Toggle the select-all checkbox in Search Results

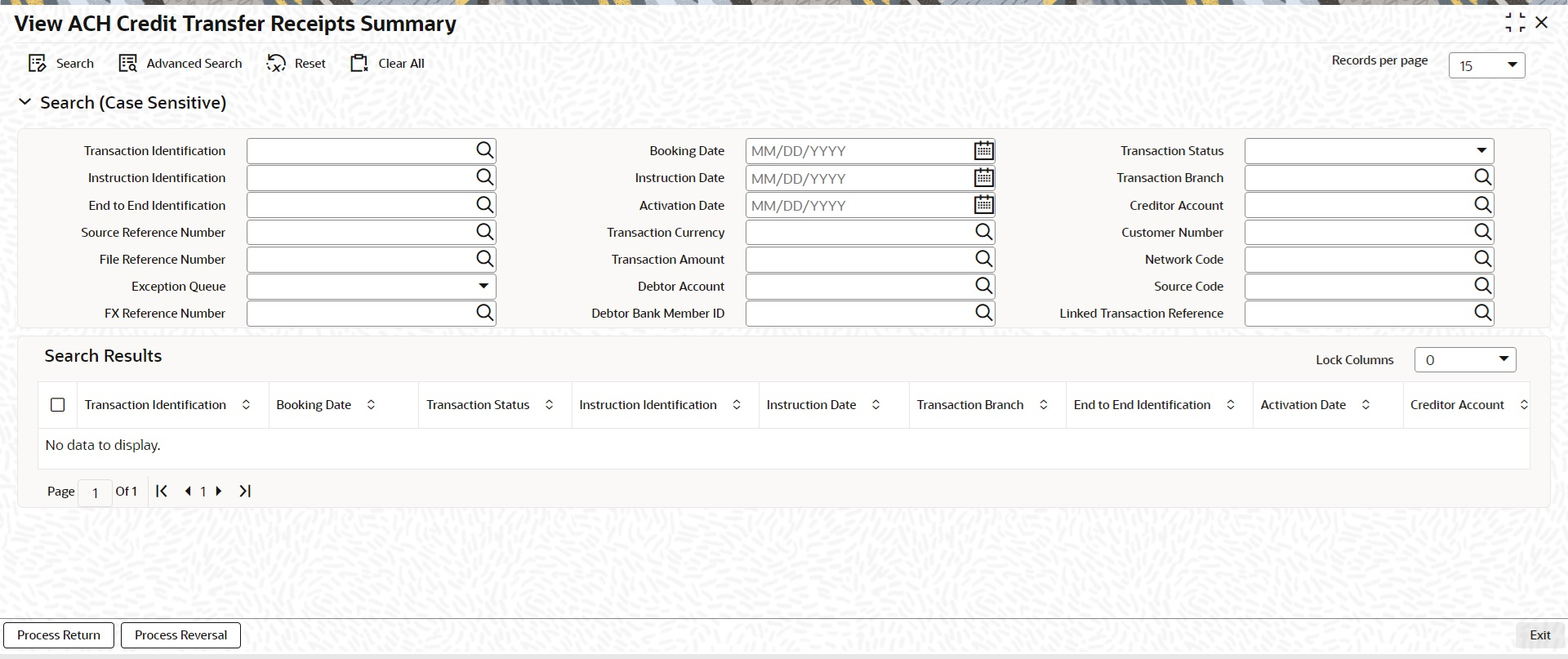tap(58, 405)
